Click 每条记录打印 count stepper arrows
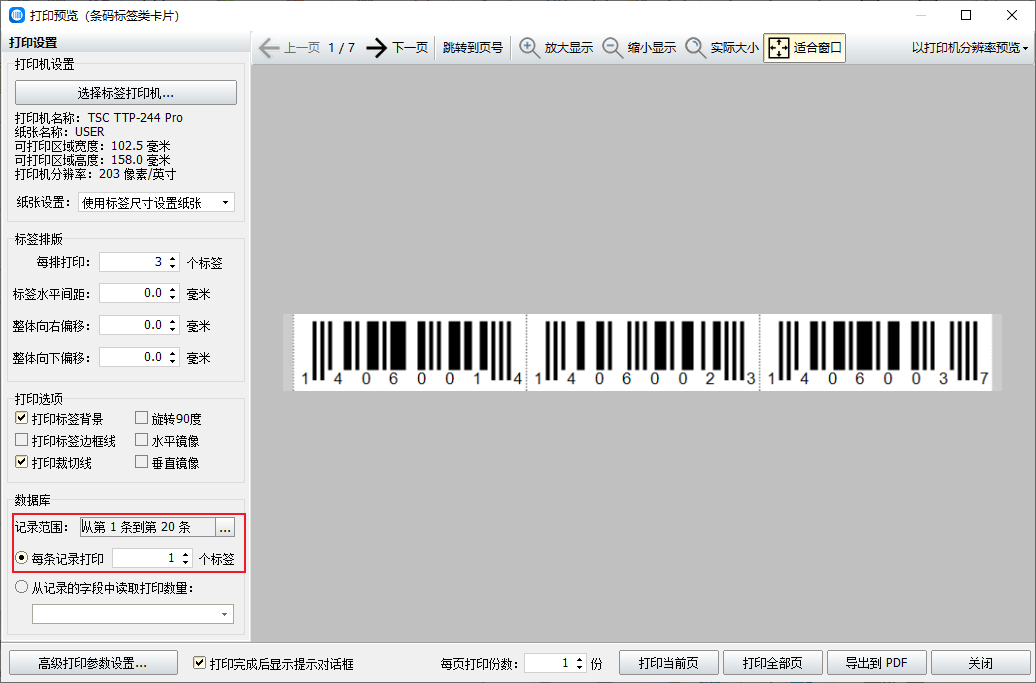The width and height of the screenshot is (1036, 683). point(186,558)
